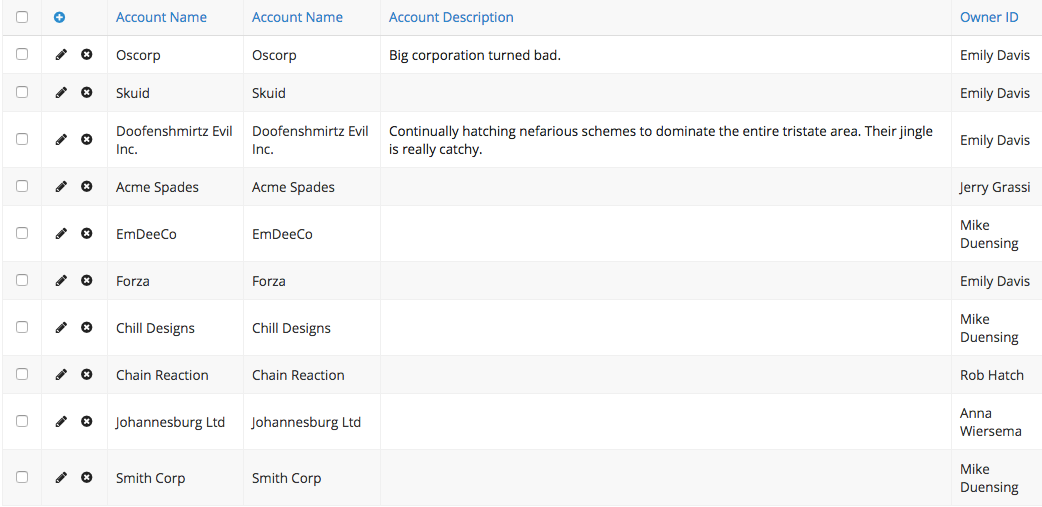Delete the Oscorp row
Viewport: 1042px width, 507px height.
(86, 54)
